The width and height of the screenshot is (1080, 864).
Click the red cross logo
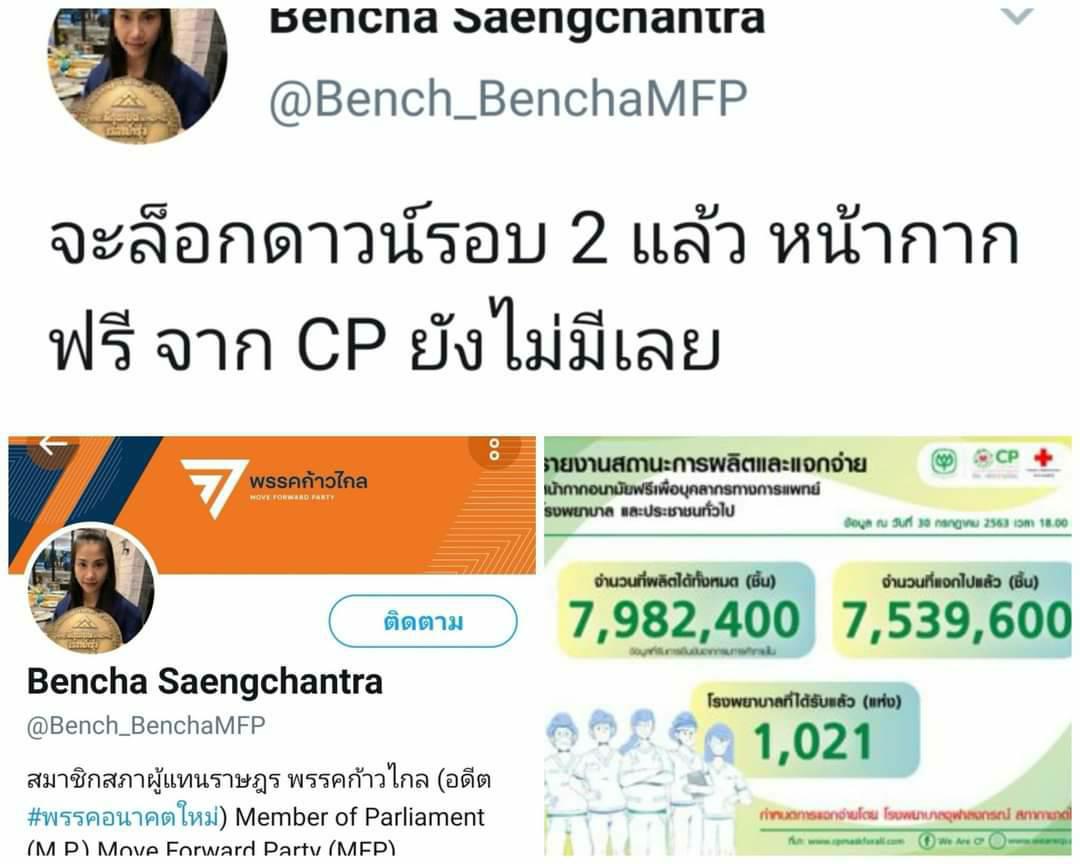1043,459
